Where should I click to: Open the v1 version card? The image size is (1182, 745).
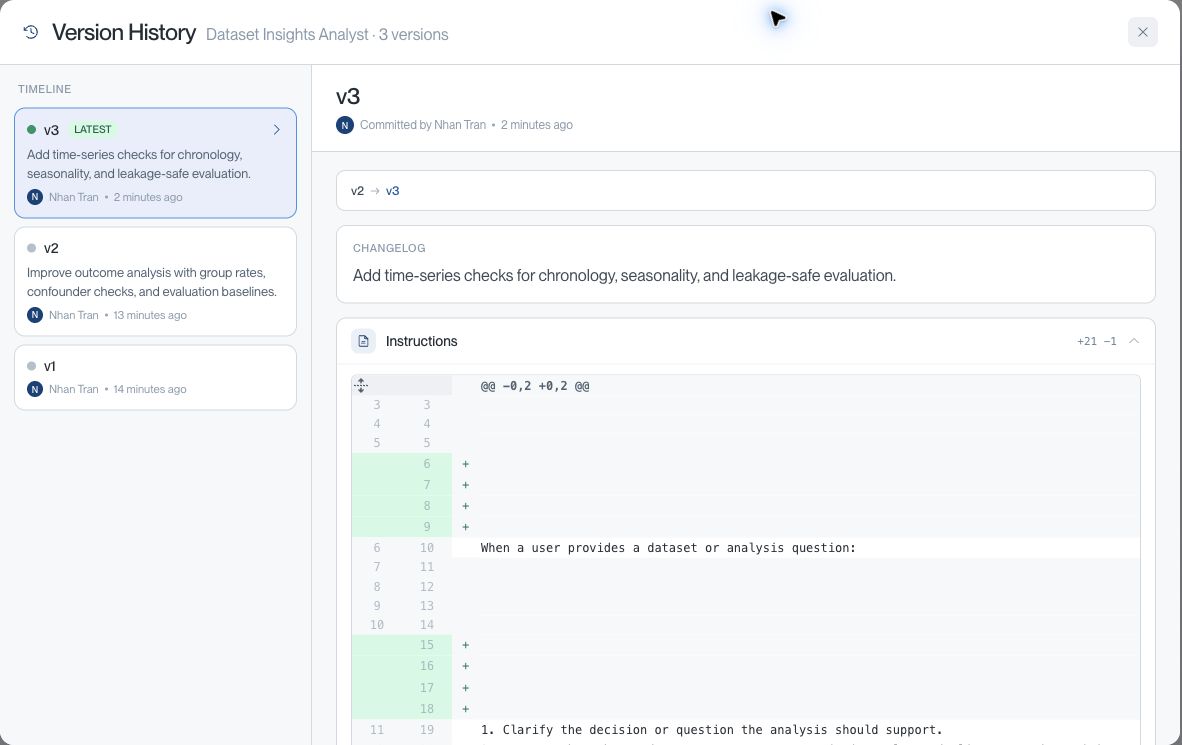coord(155,377)
